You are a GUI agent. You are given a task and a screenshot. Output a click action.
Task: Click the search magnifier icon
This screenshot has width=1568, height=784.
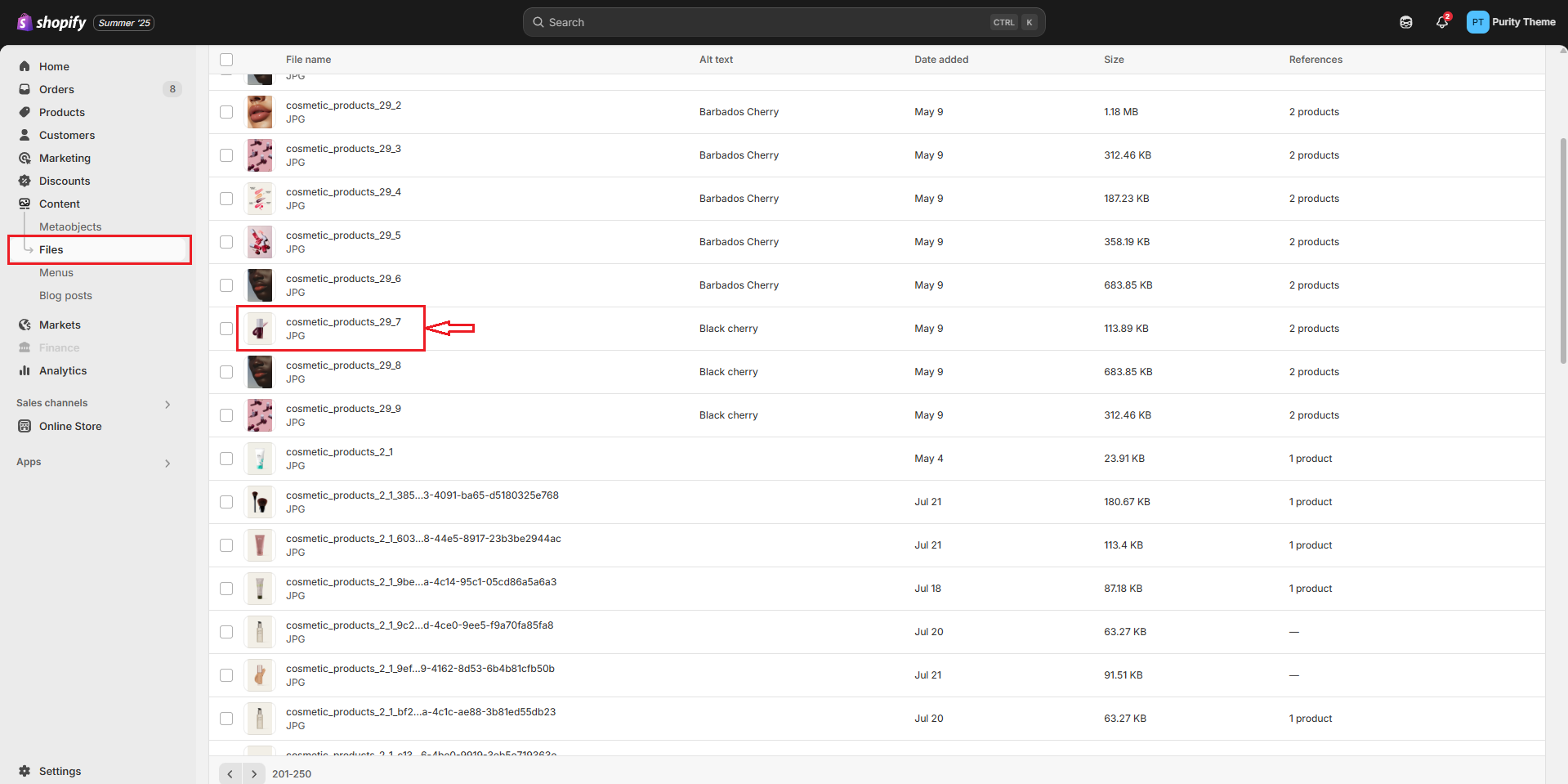pos(538,22)
